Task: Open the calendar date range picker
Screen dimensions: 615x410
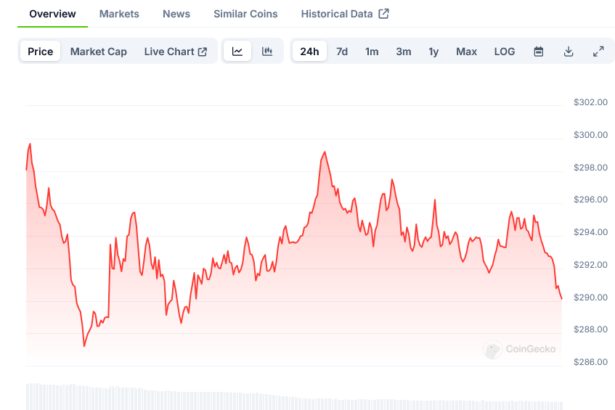Action: coord(538,52)
